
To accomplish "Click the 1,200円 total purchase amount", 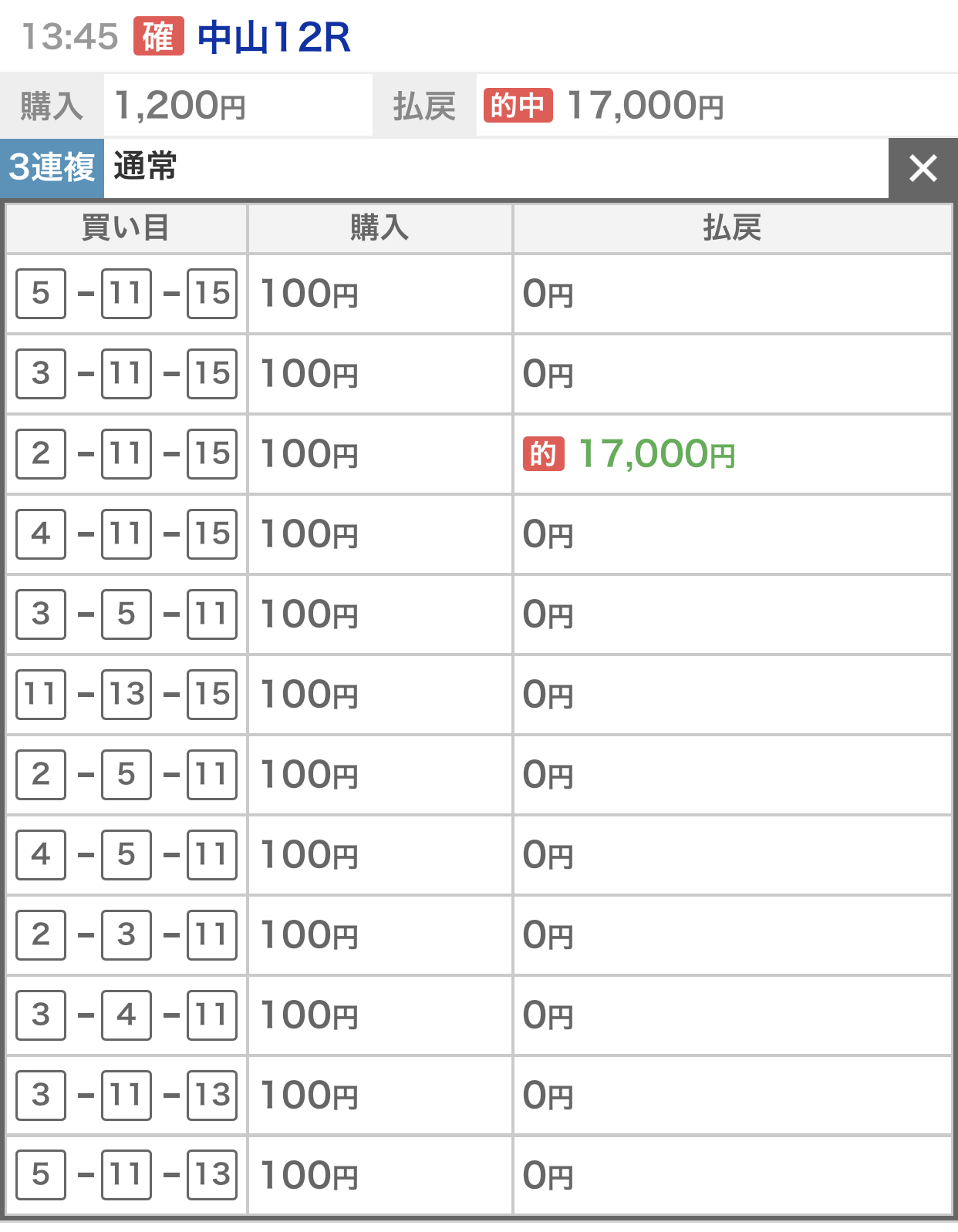I will [x=180, y=106].
